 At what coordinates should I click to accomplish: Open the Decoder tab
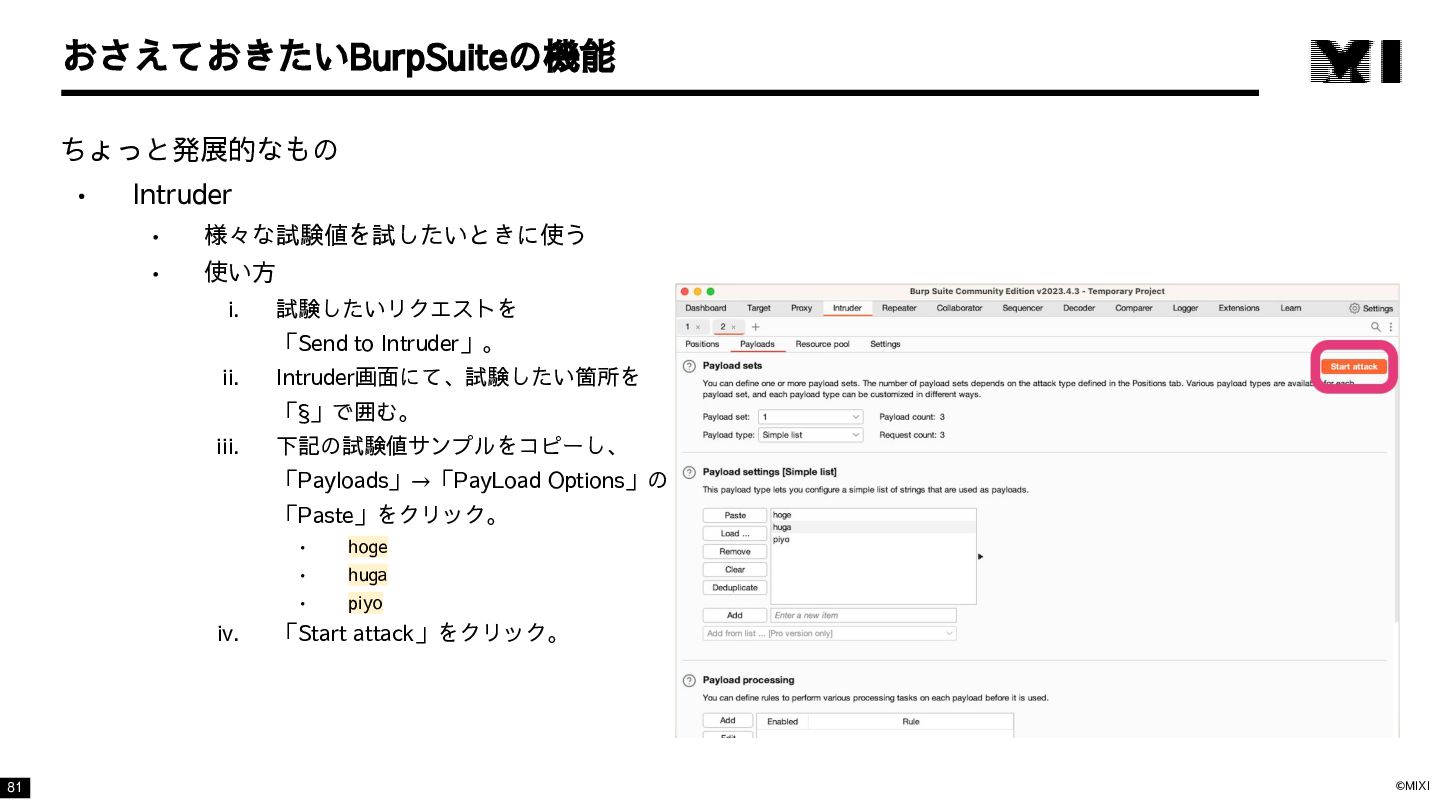point(1079,308)
